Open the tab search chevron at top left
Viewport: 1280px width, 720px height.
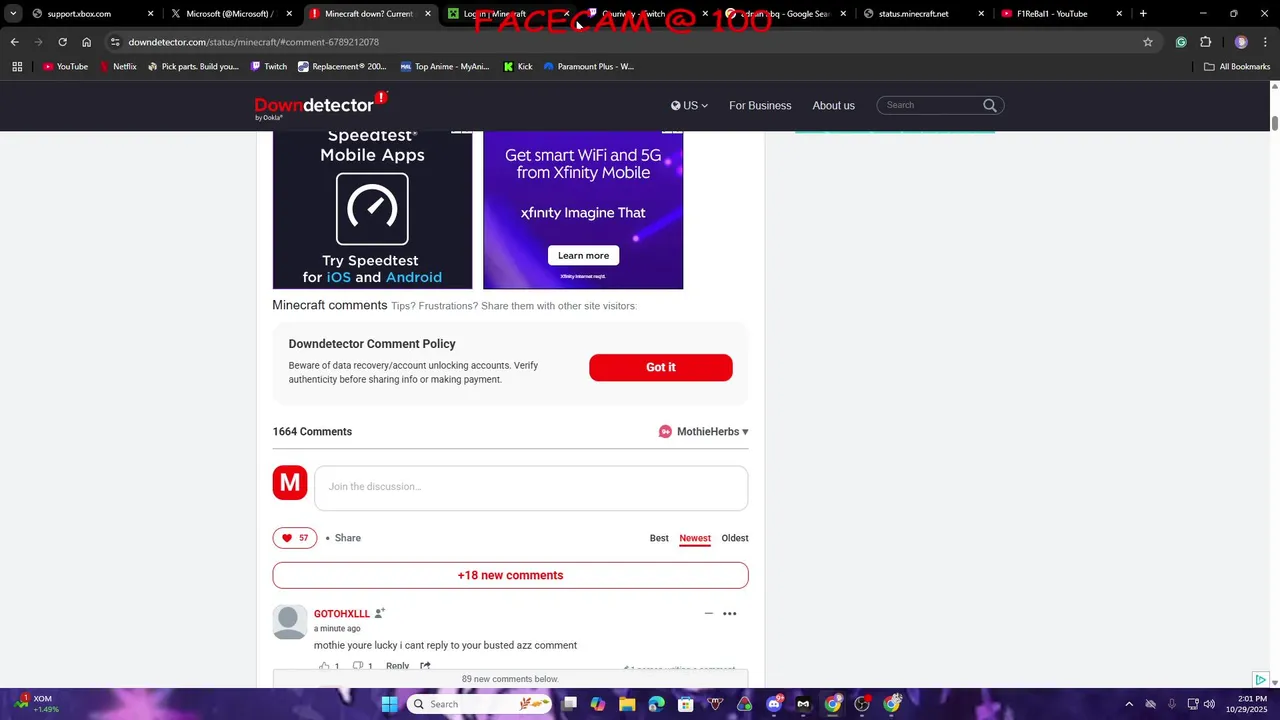pos(13,14)
